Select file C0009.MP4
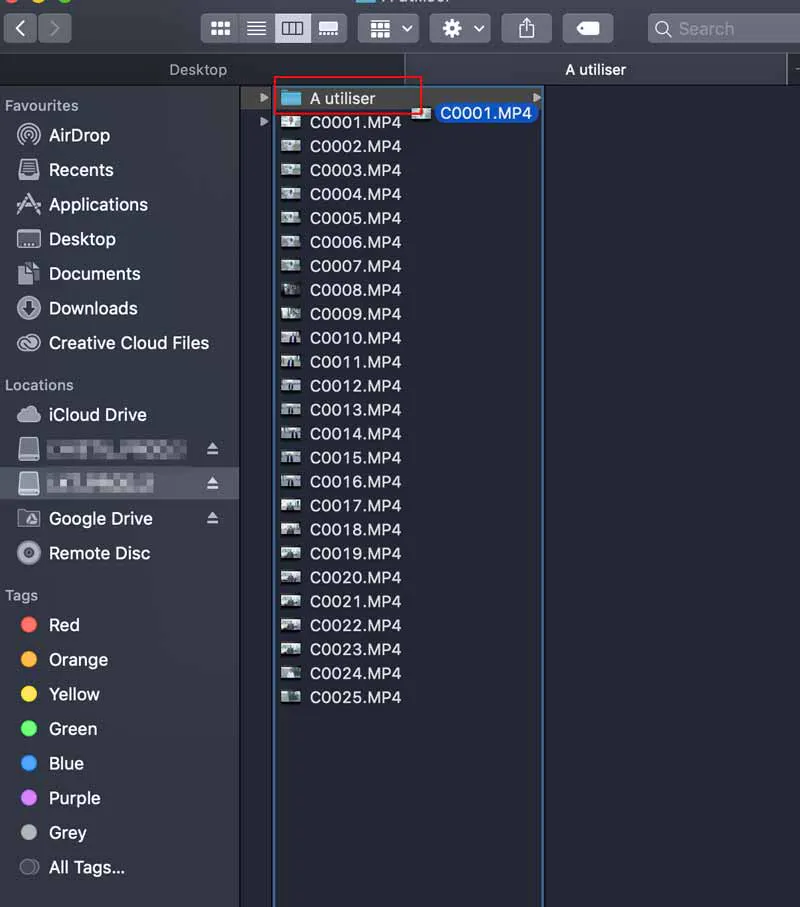The width and height of the screenshot is (800, 907). click(355, 314)
